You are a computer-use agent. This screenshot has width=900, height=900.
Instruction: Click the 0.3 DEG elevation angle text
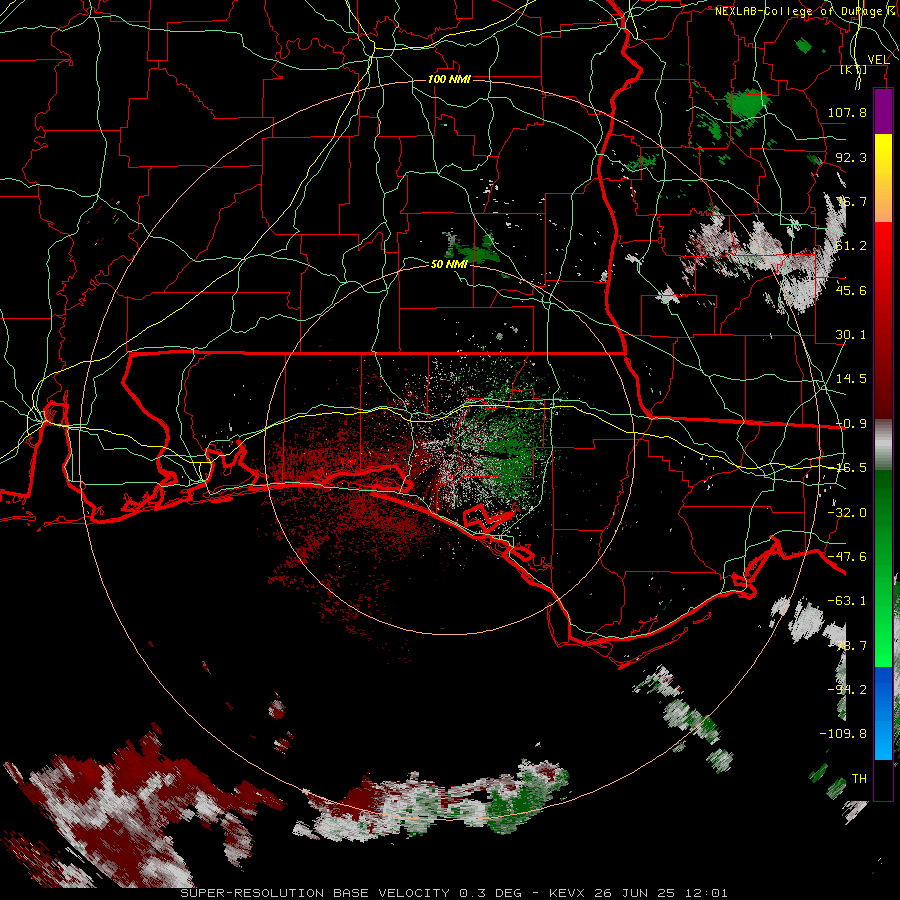[x=490, y=893]
